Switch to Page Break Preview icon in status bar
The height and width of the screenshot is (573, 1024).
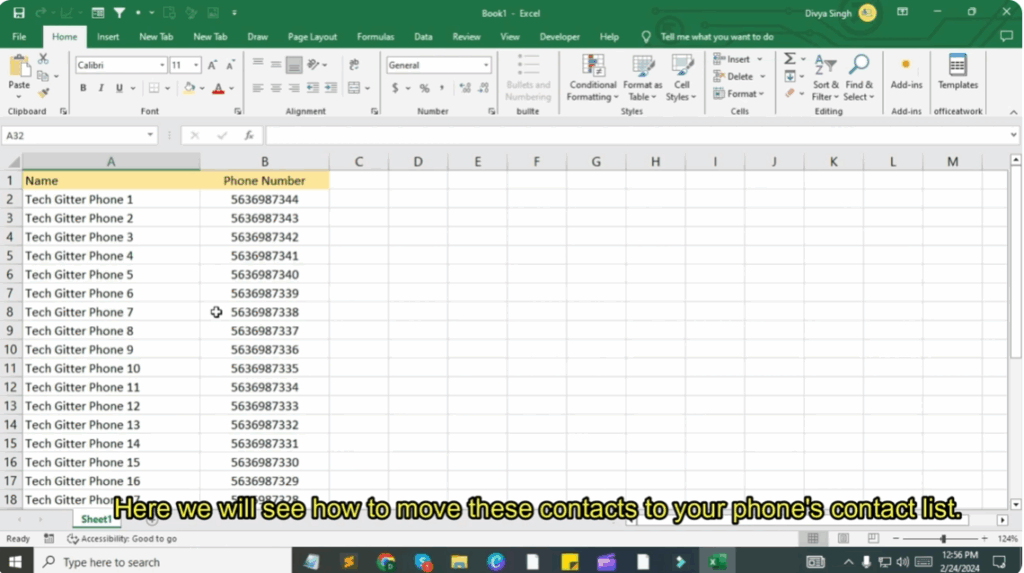pos(873,539)
